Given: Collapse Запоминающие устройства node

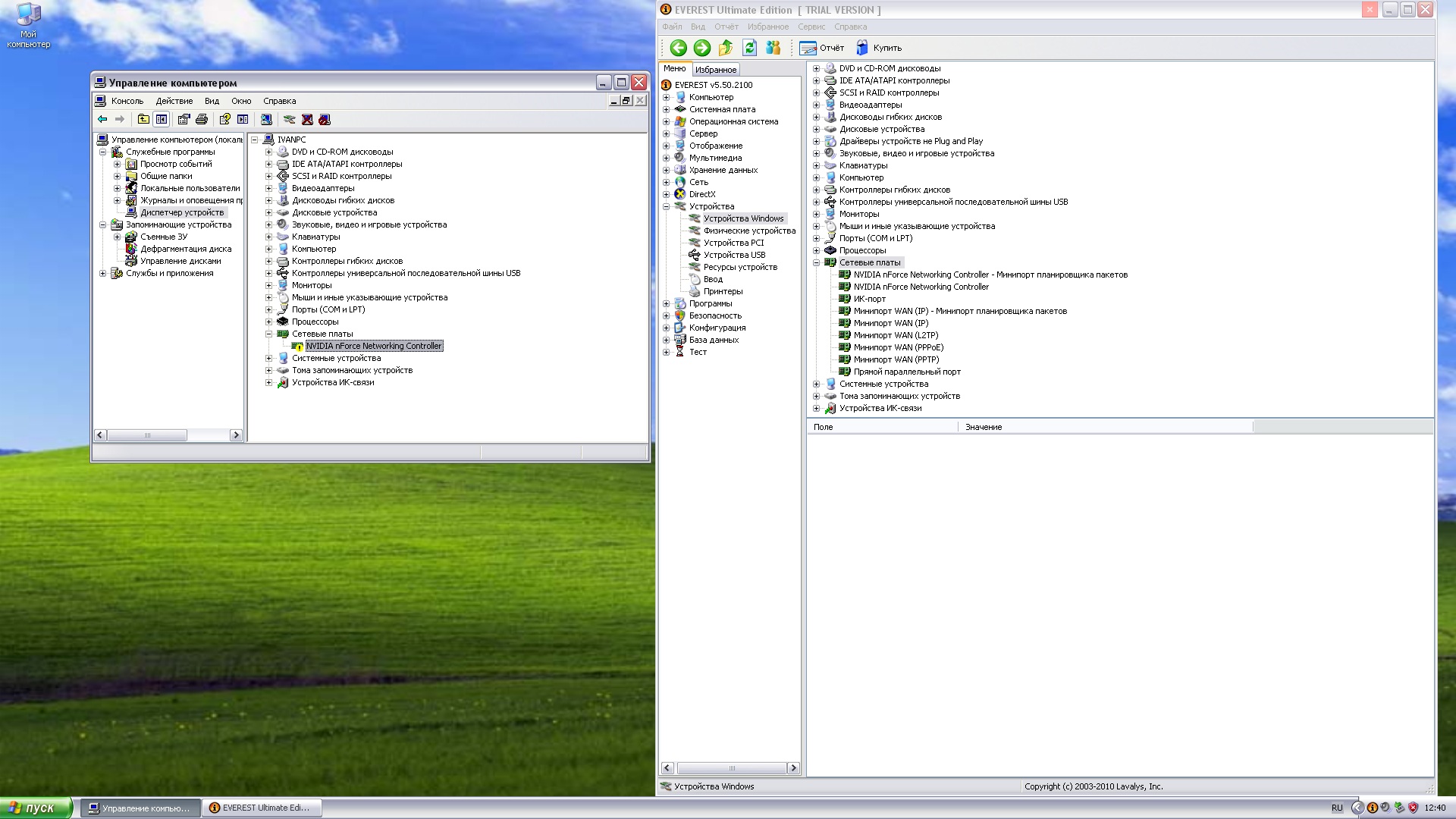Looking at the screenshot, I should coord(102,224).
